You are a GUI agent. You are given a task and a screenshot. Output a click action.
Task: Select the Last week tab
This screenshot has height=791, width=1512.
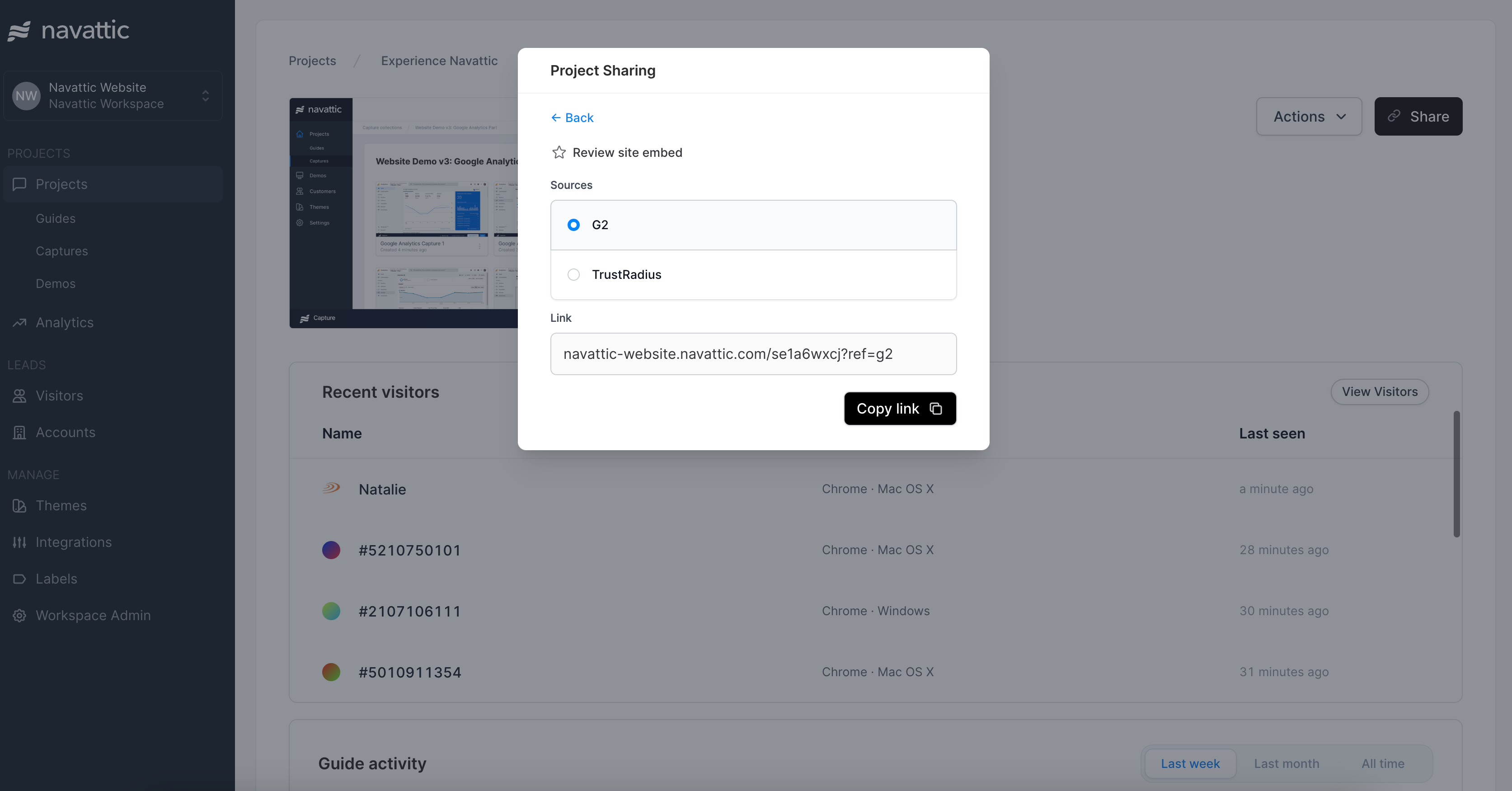[1190, 763]
